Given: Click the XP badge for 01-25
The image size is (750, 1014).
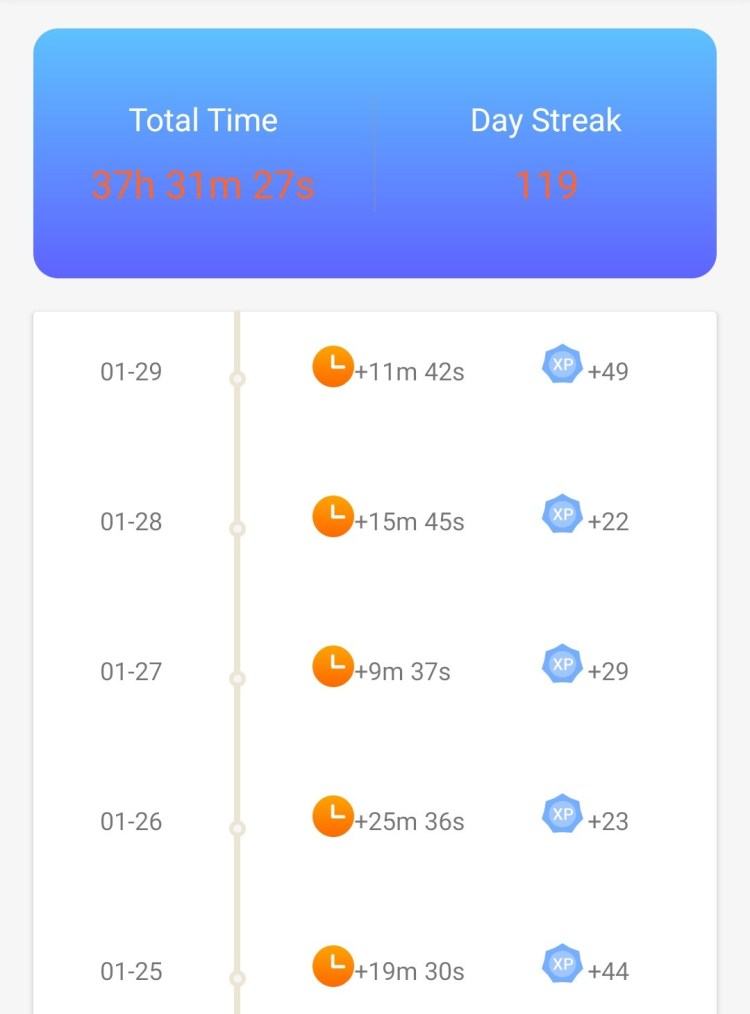Looking at the screenshot, I should (x=562, y=965).
